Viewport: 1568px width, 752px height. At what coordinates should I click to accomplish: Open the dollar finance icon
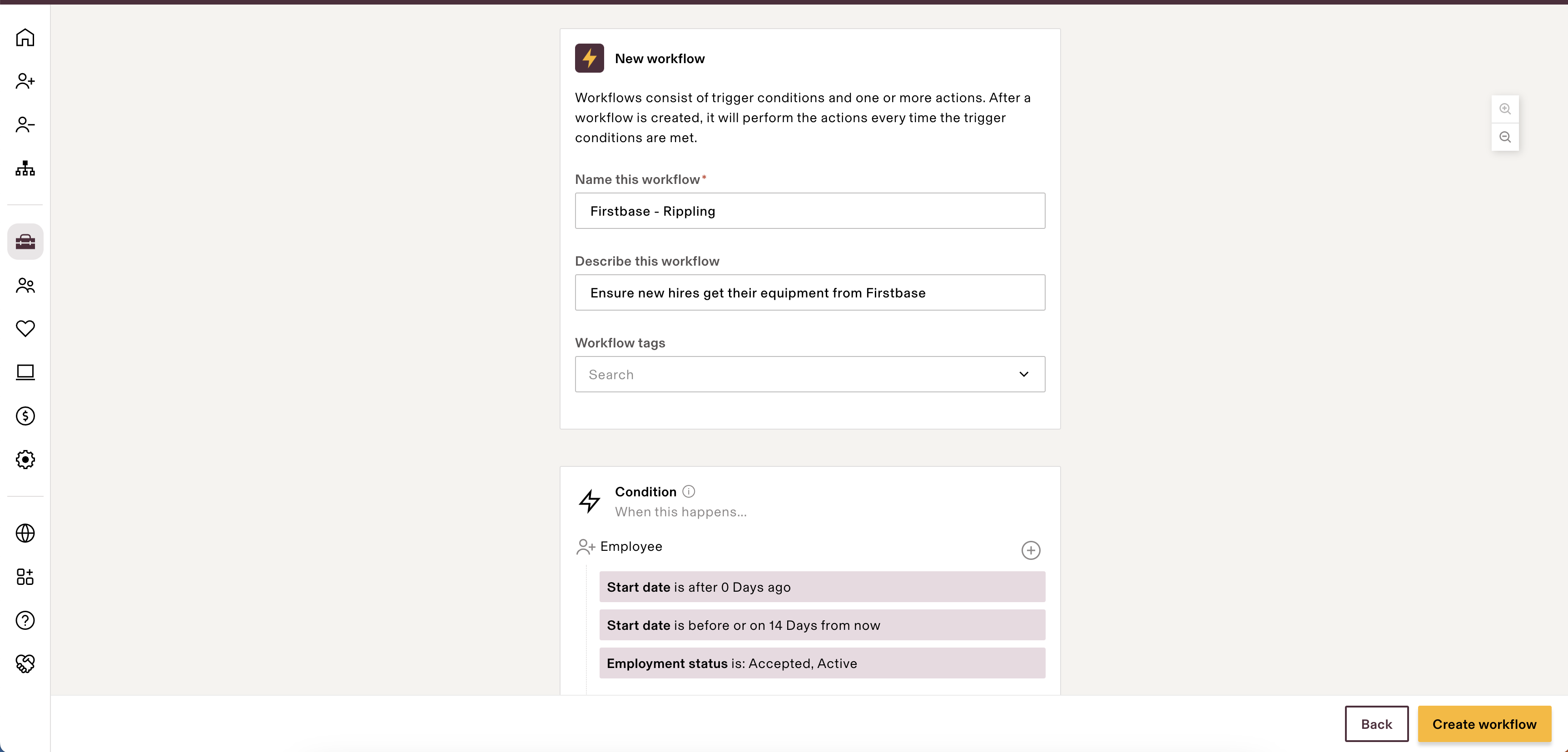pos(25,416)
